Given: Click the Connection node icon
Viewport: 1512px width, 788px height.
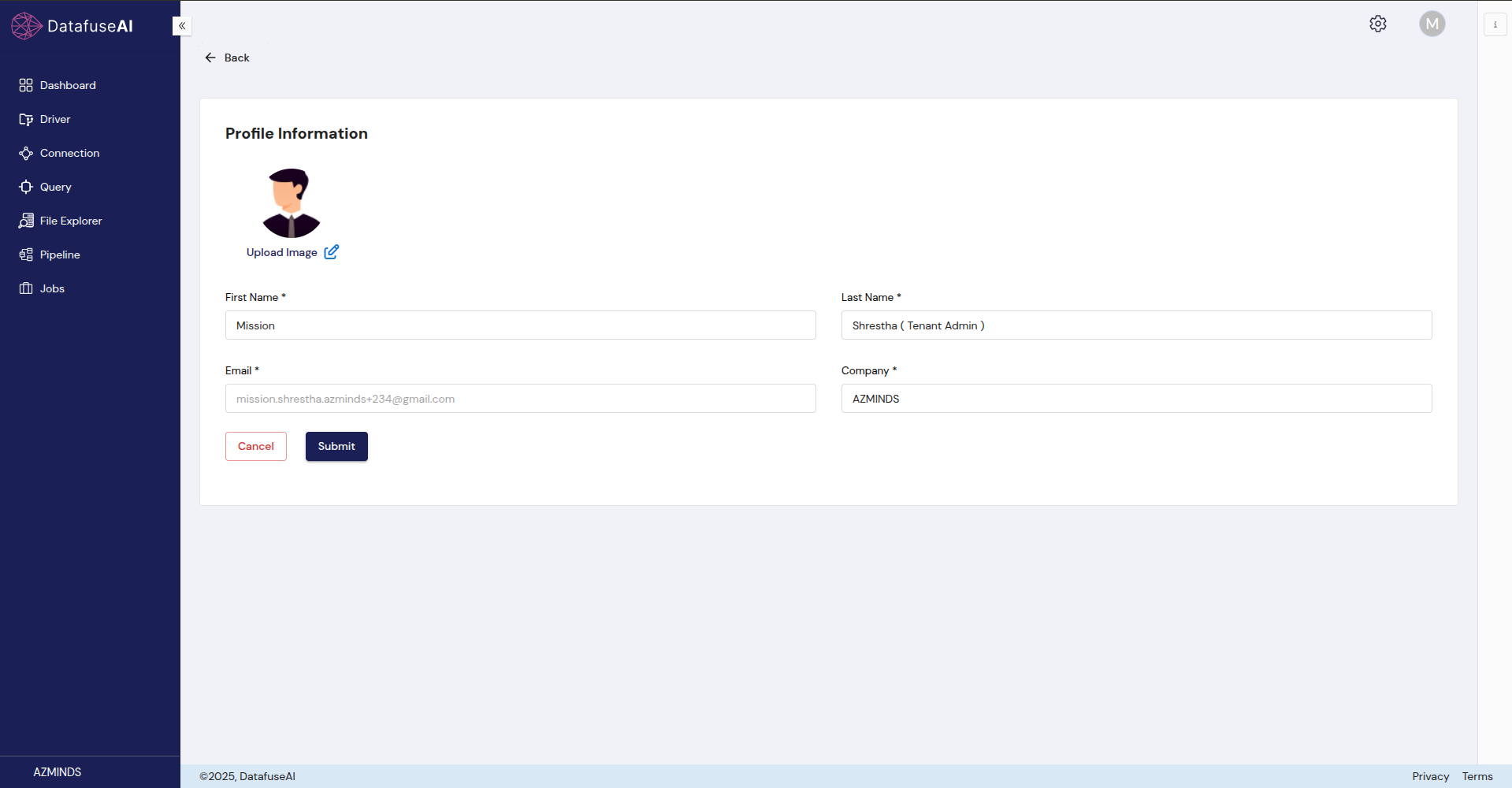Looking at the screenshot, I should click(26, 154).
